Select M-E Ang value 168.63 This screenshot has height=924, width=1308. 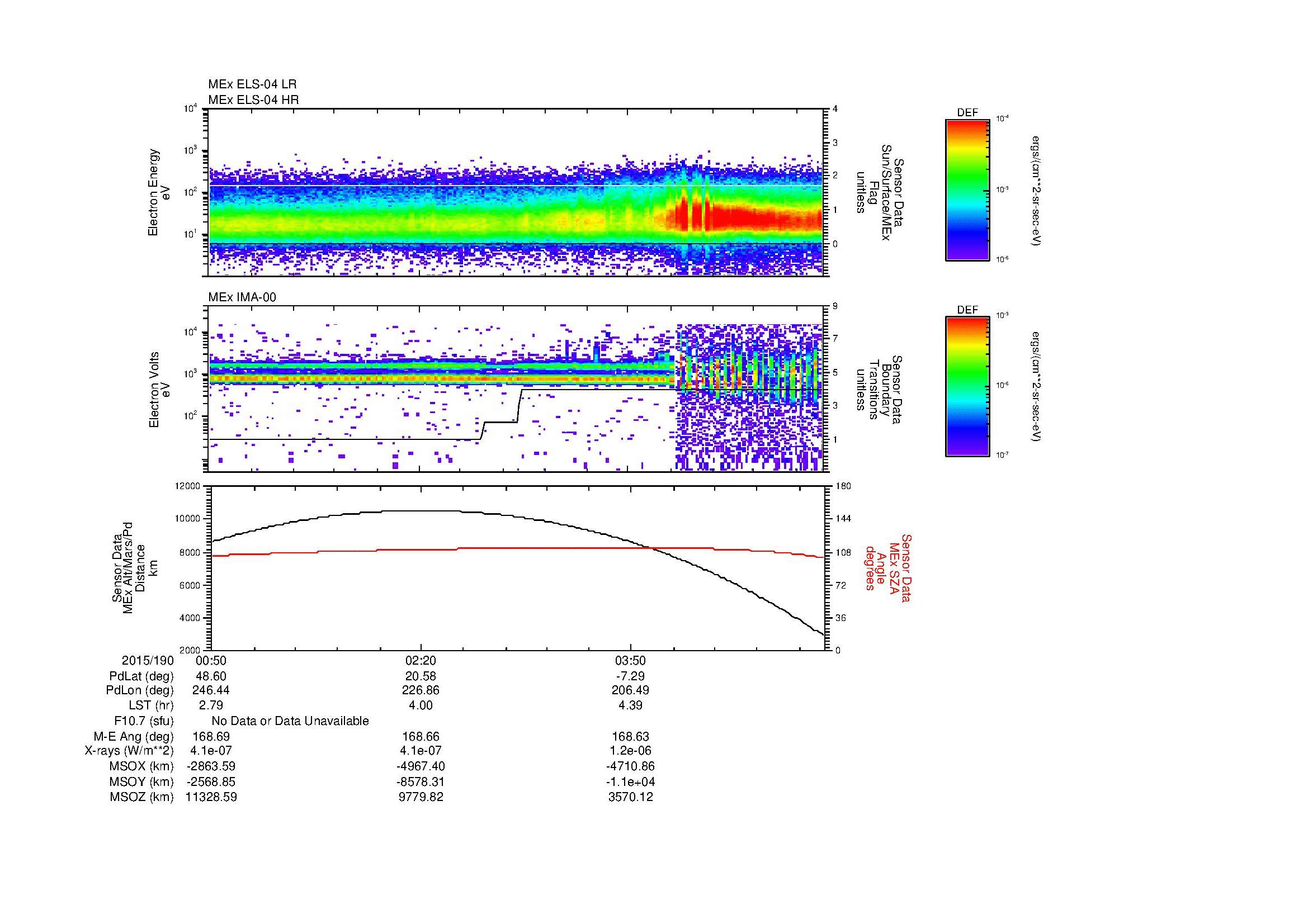coord(631,736)
